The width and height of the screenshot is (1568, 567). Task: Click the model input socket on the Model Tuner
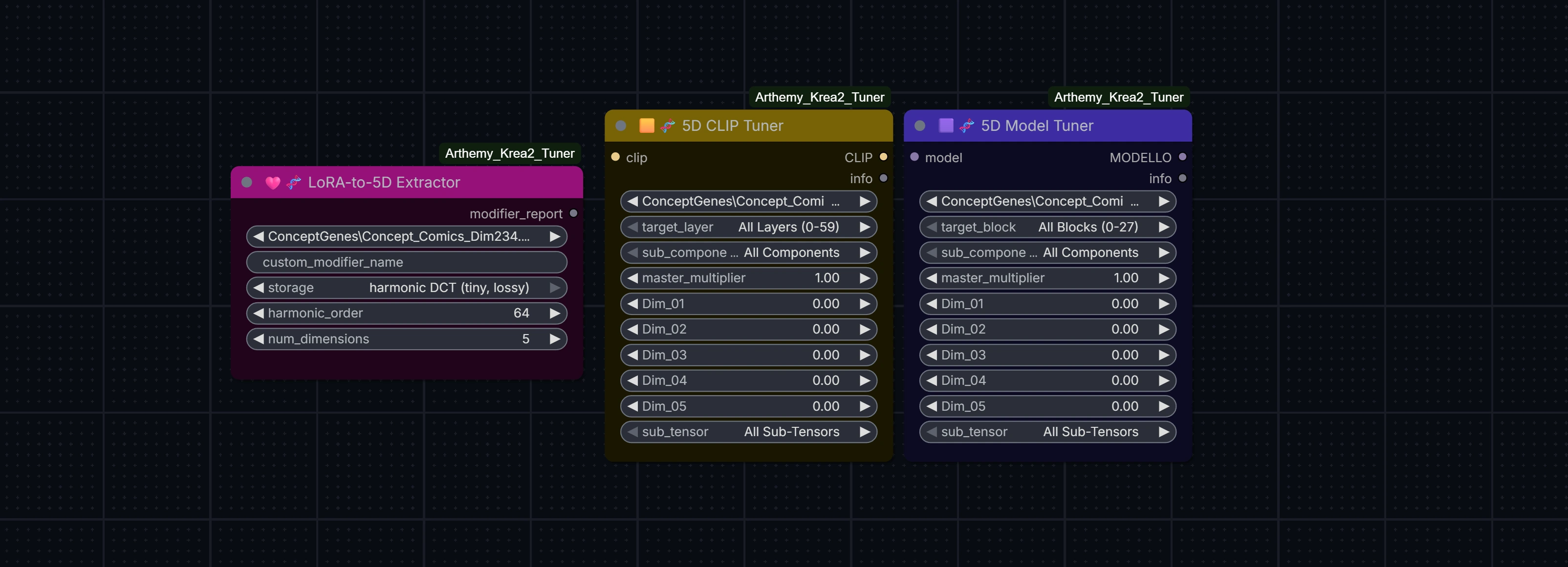click(914, 157)
